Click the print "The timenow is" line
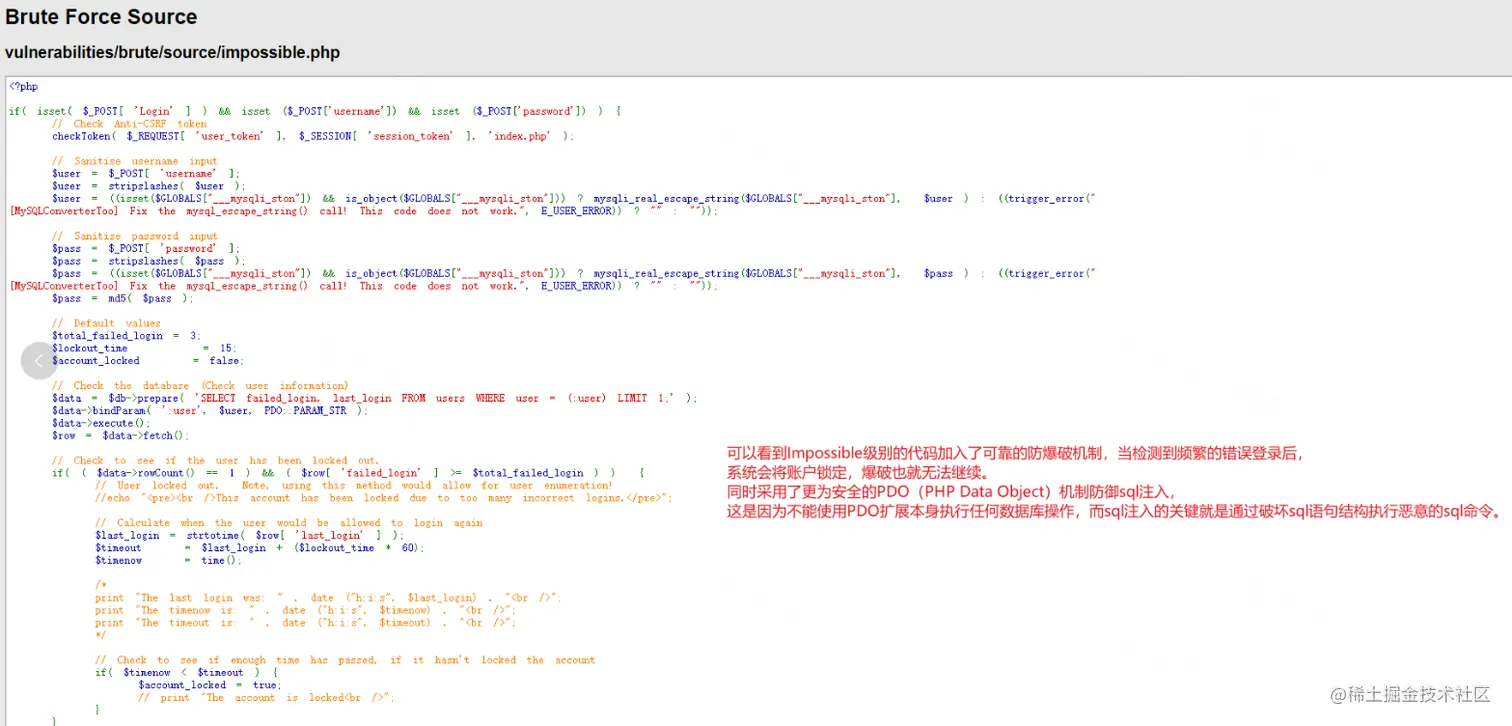 [306, 611]
